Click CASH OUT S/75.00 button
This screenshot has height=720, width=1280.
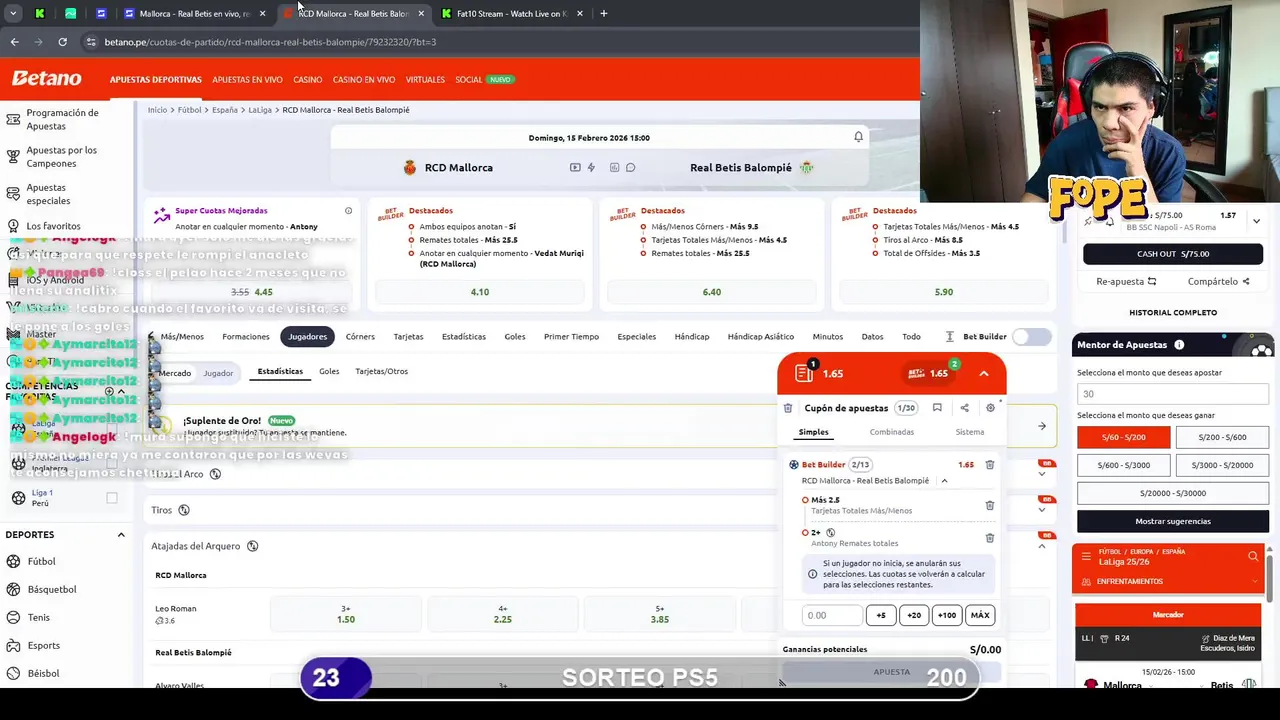pos(1173,254)
